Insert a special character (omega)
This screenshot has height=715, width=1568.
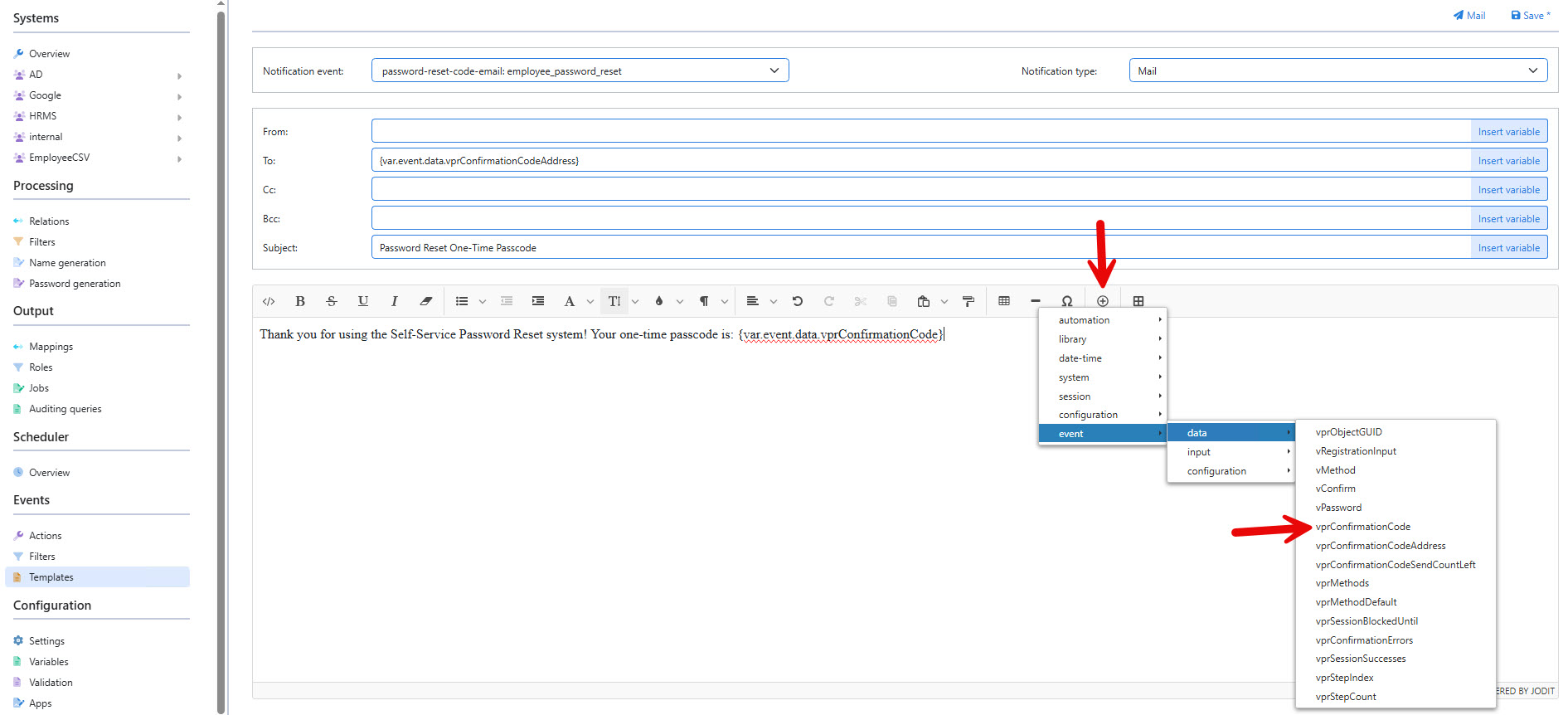click(x=1067, y=301)
